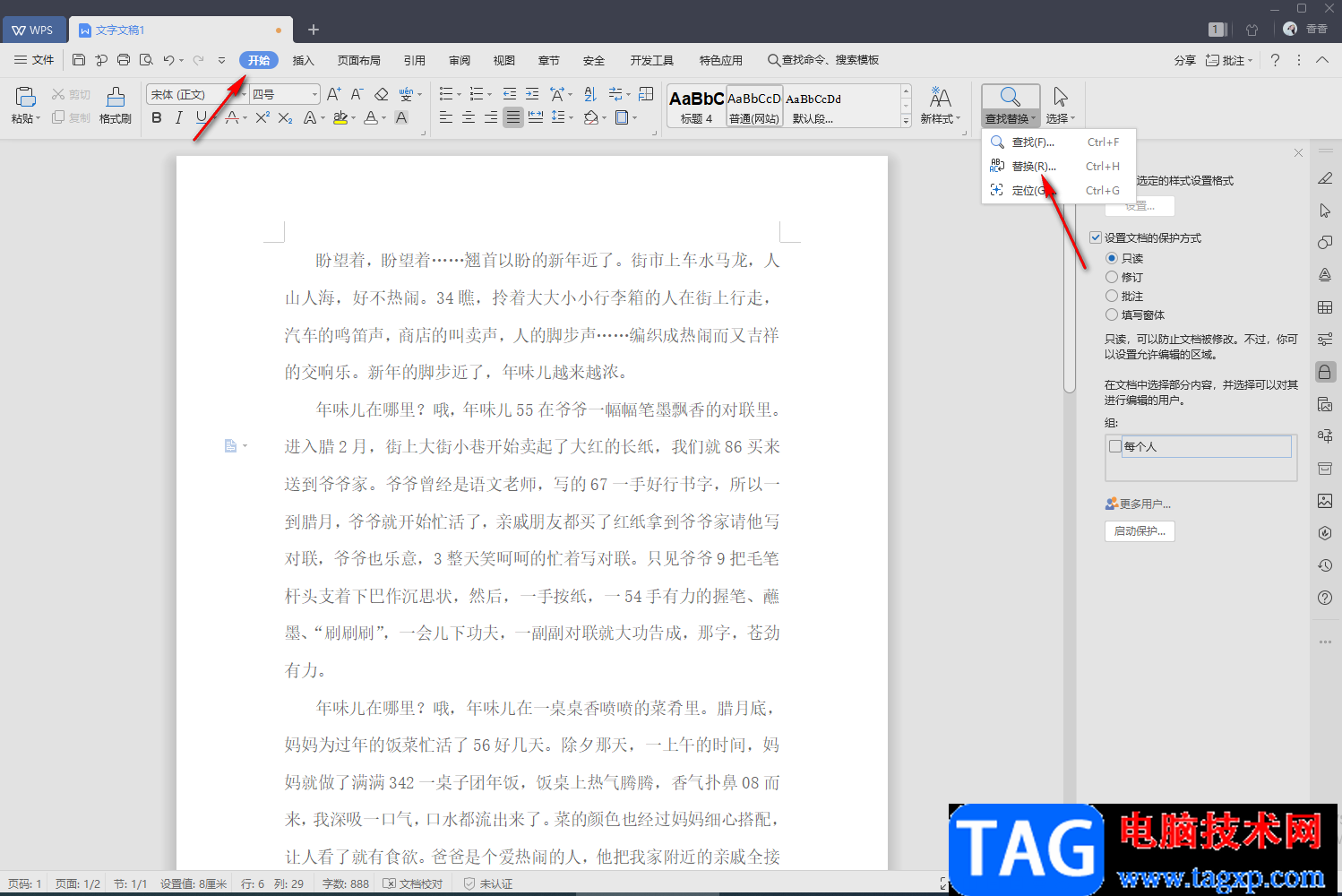
Task: Expand the styles gallery more arrow
Action: 906,120
